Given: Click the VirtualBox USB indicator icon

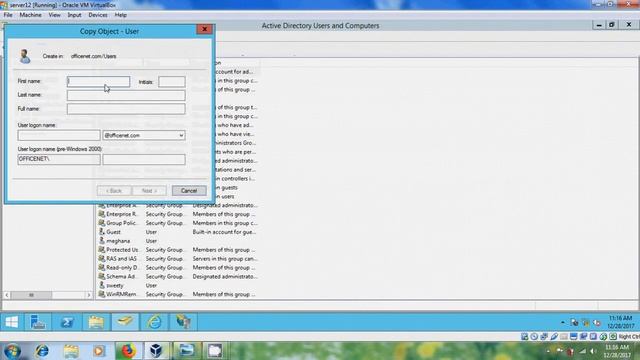Looking at the screenshot, I should click(x=554, y=337).
